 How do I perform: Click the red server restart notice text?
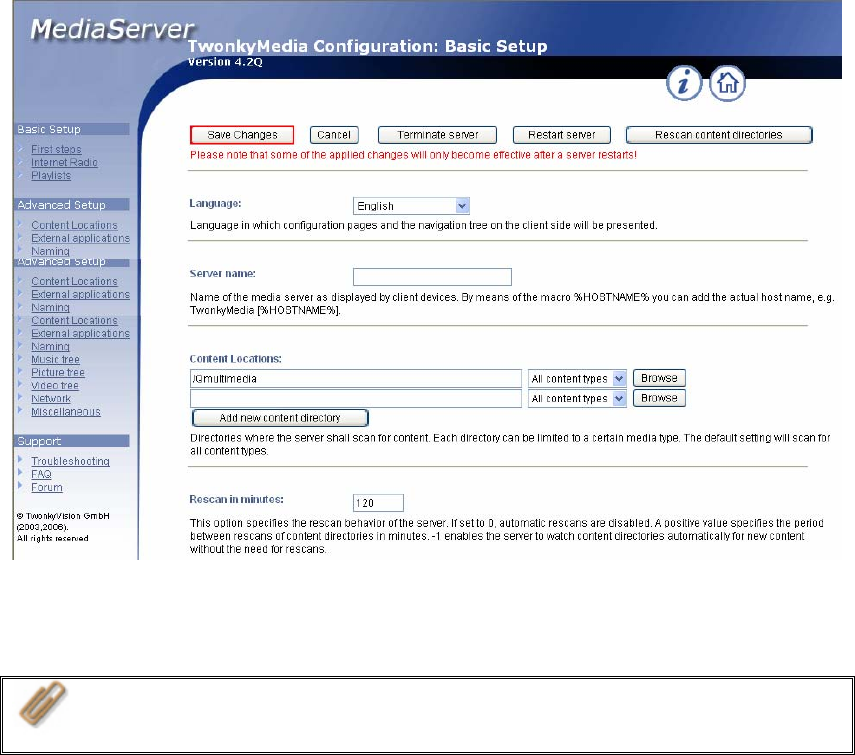pos(413,155)
